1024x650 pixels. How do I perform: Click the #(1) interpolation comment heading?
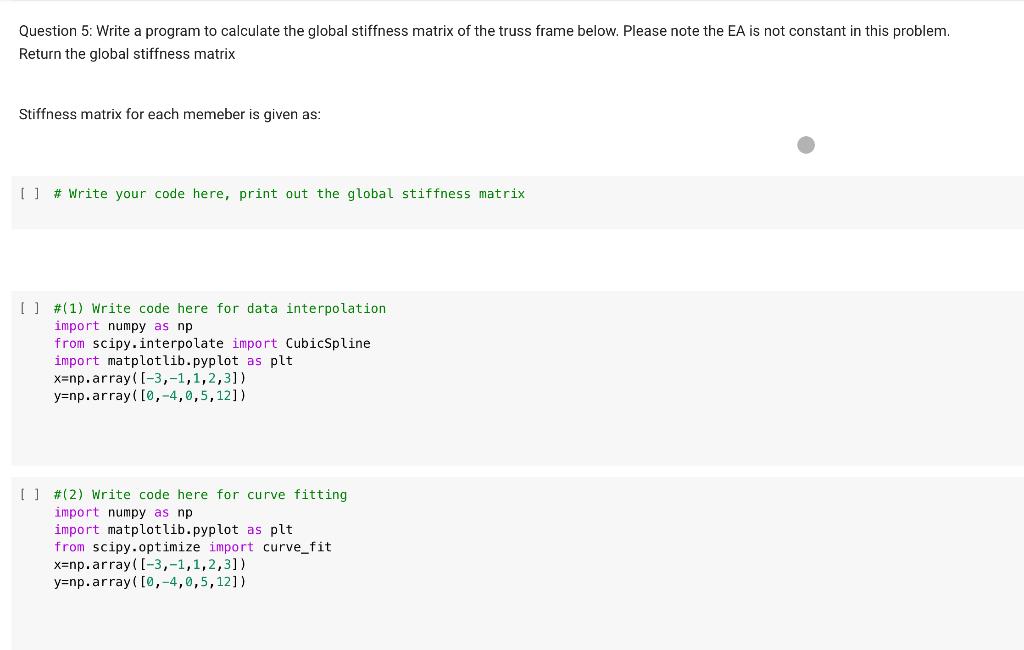[x=220, y=308]
